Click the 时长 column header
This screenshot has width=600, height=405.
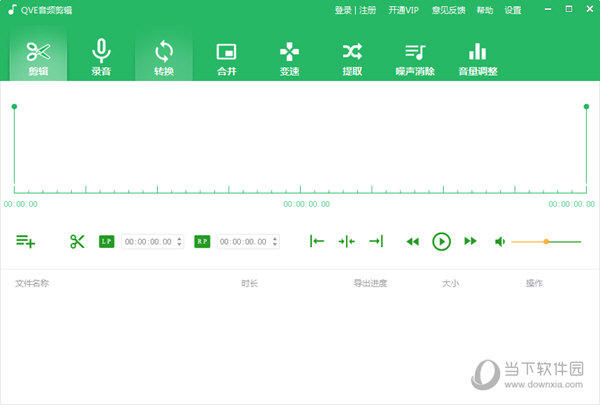click(x=249, y=283)
